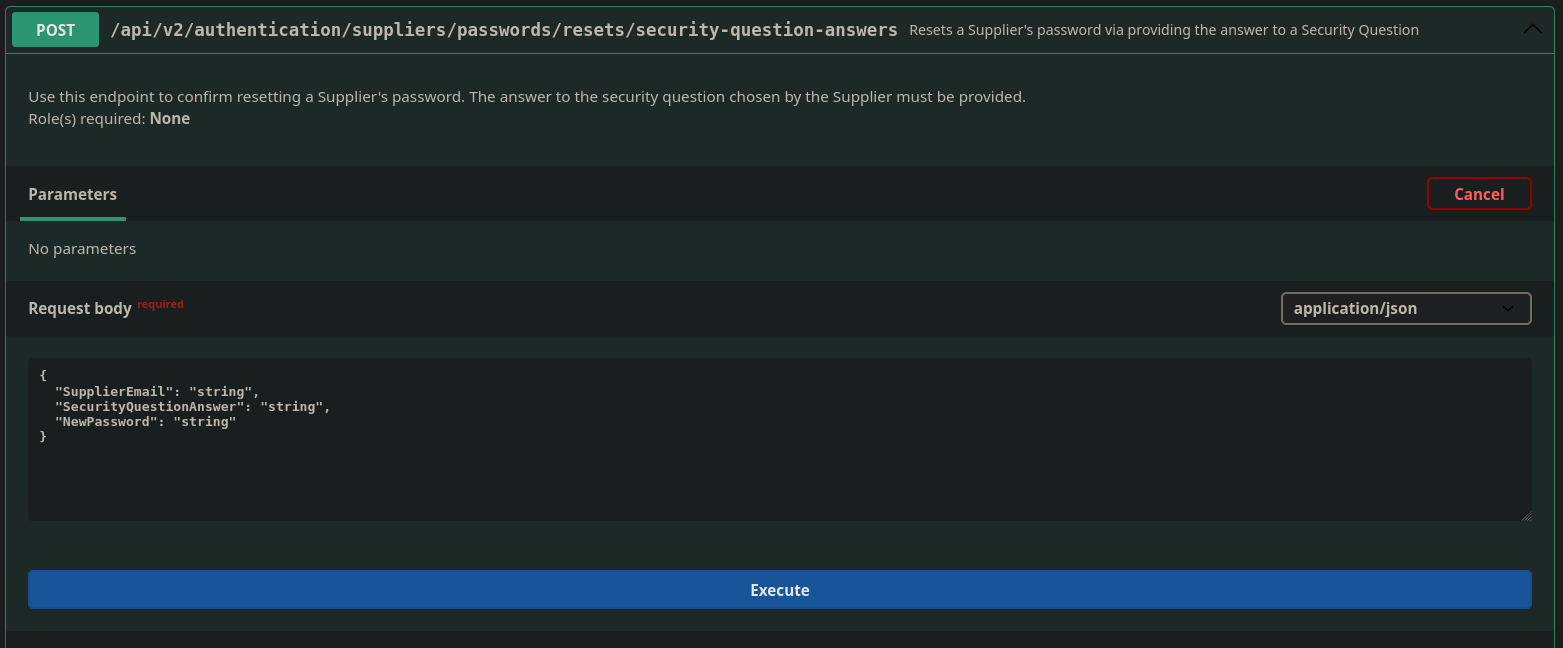Click the "No parameters" text
The width and height of the screenshot is (1563, 648).
coord(82,248)
